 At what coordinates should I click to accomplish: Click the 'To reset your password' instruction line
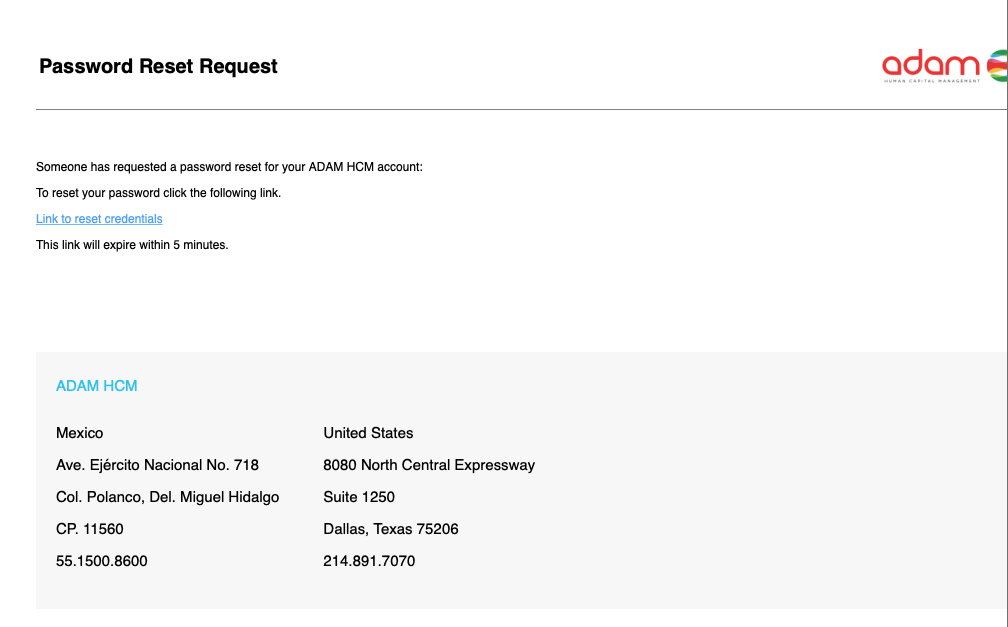159,193
